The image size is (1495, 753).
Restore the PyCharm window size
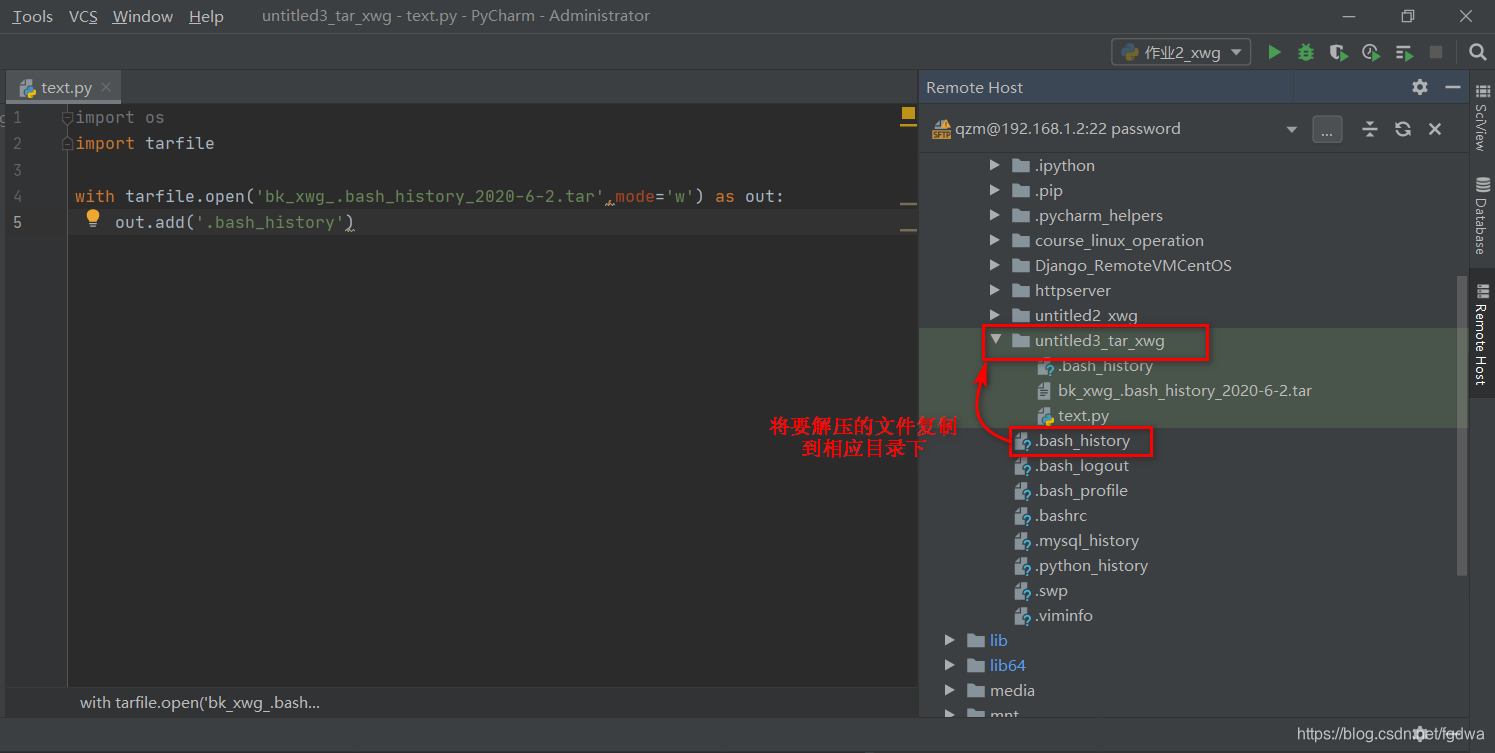[1408, 16]
